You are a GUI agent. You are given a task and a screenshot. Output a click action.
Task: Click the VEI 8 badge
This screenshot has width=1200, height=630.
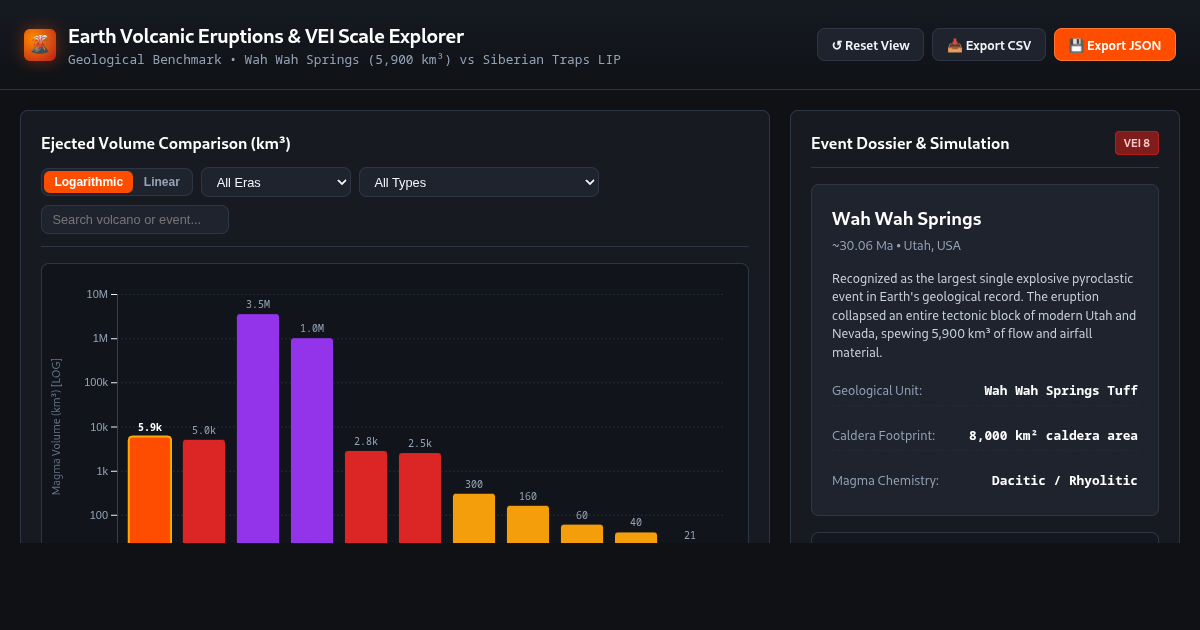(x=1137, y=143)
